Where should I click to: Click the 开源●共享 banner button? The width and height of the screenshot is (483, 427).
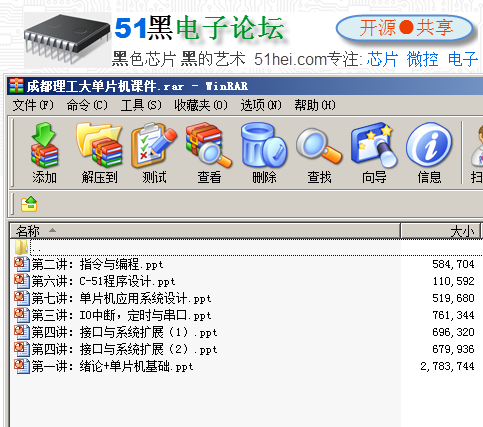(405, 28)
